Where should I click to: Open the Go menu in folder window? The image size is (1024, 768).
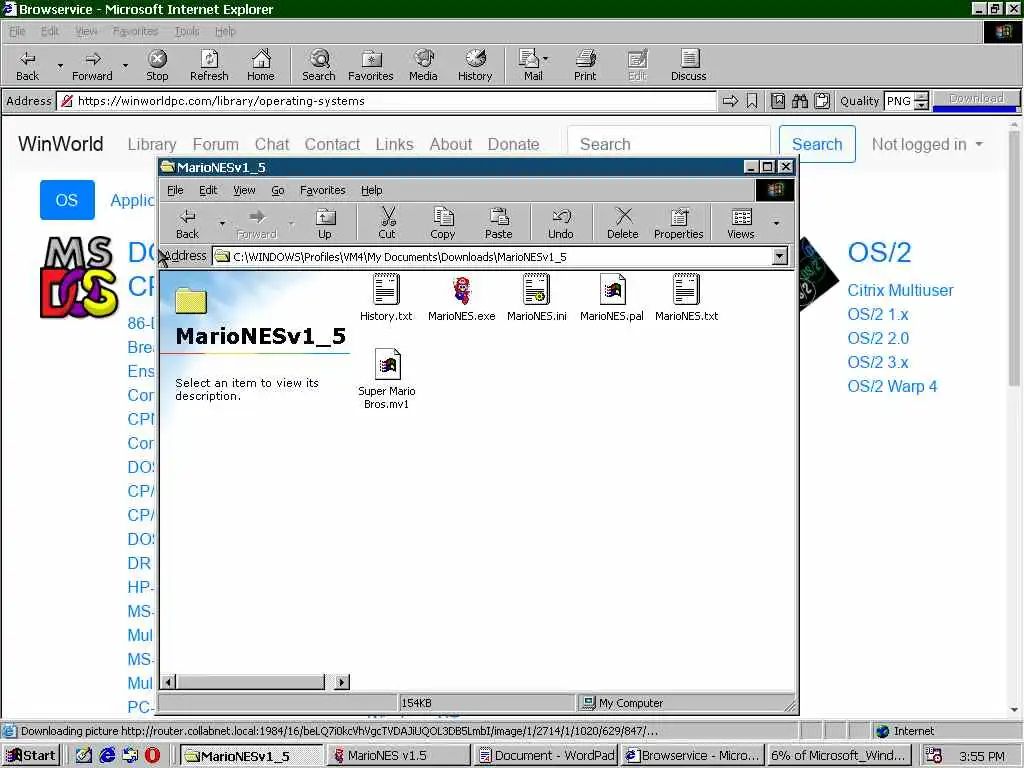[x=278, y=190]
